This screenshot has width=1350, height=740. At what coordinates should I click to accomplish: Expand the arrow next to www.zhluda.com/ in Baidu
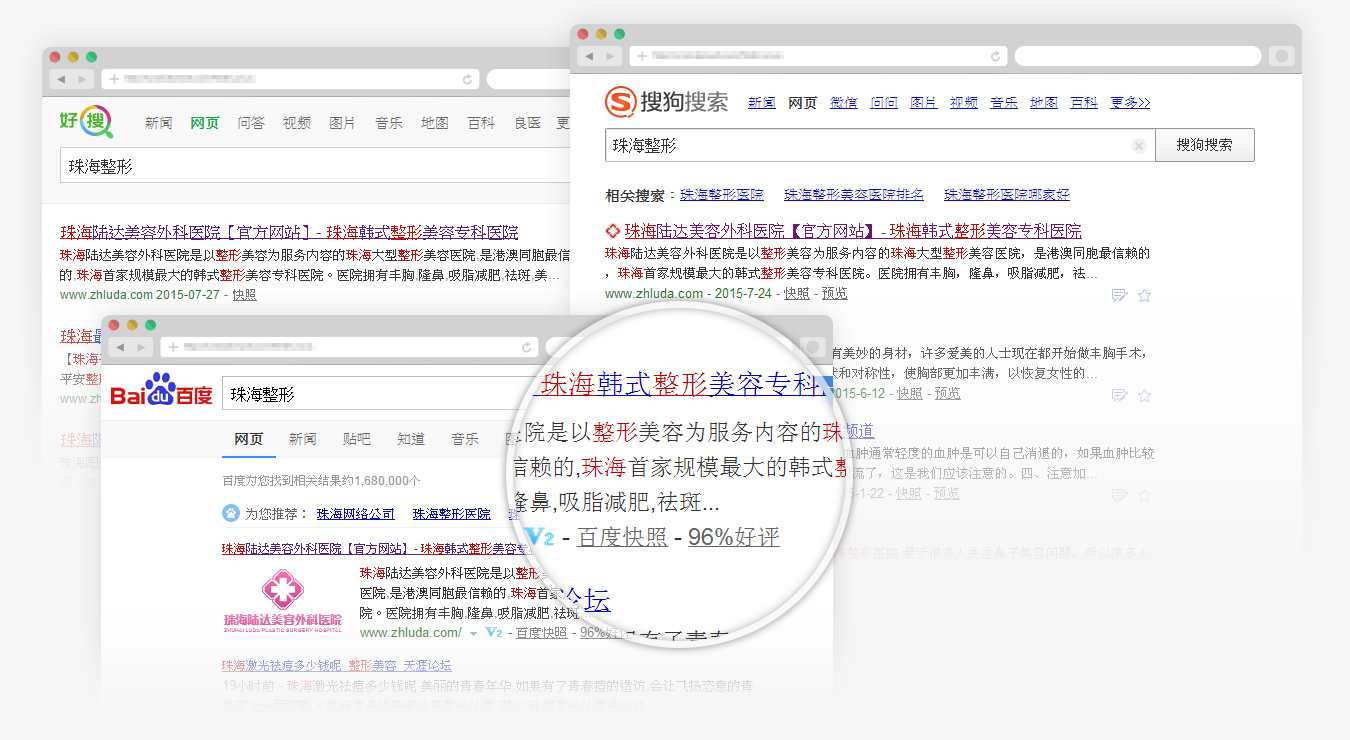tap(473, 634)
